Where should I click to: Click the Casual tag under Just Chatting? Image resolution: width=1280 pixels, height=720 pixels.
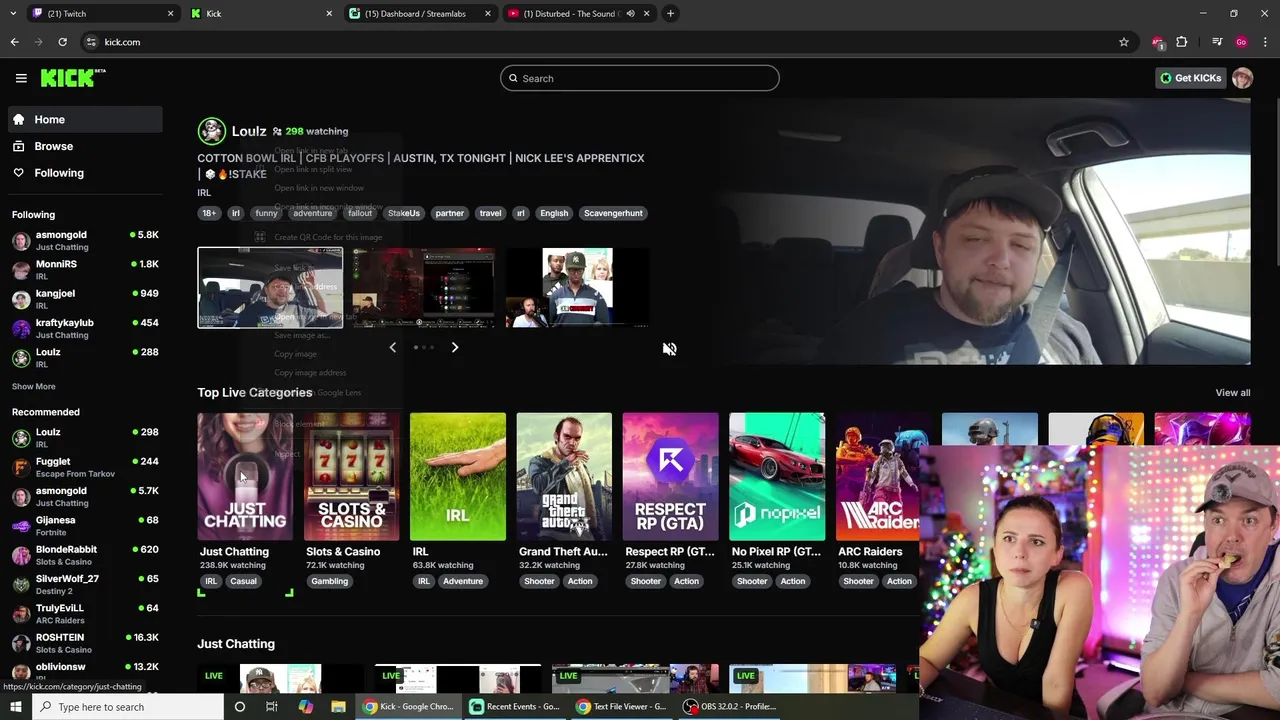(x=243, y=581)
